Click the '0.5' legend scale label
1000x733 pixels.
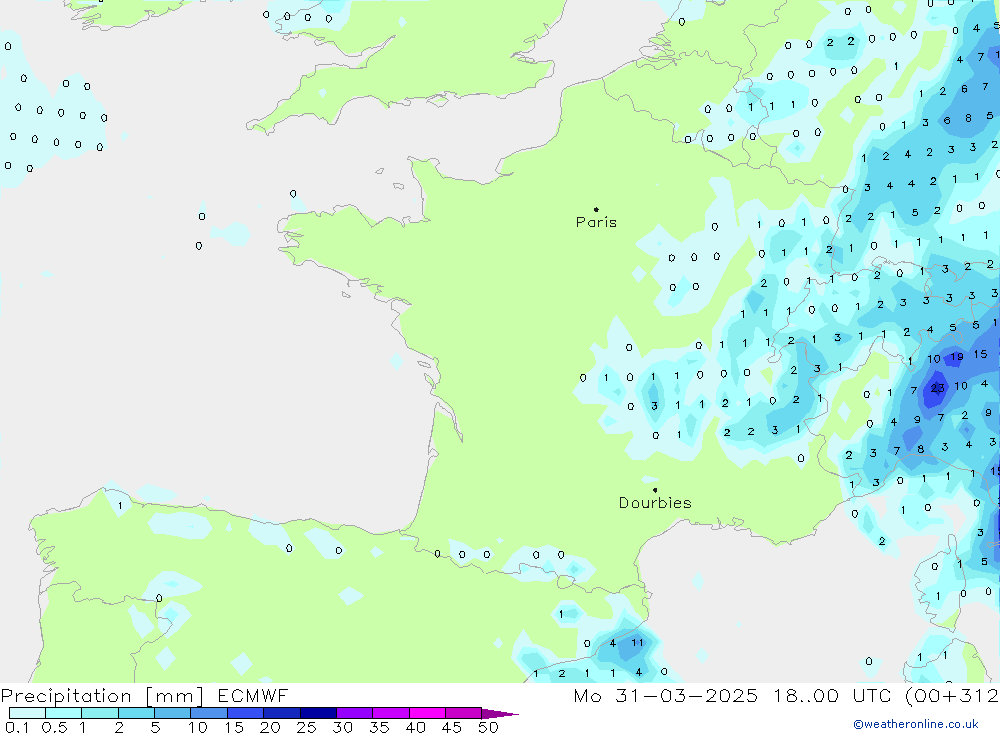[x=54, y=727]
